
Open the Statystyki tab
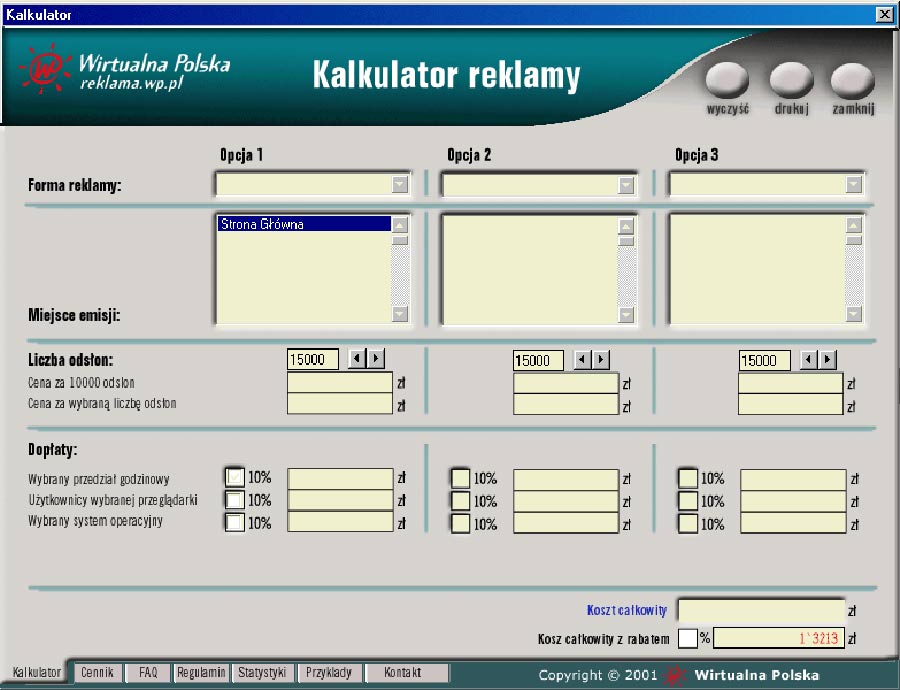click(x=262, y=672)
